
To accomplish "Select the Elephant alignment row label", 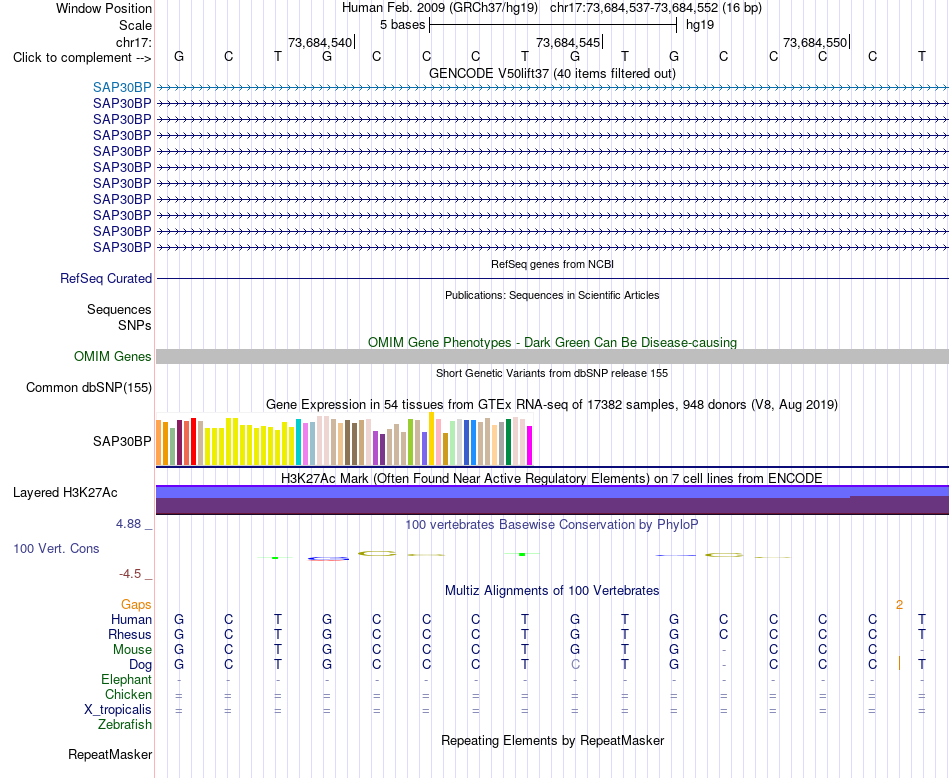I will coord(127,679).
